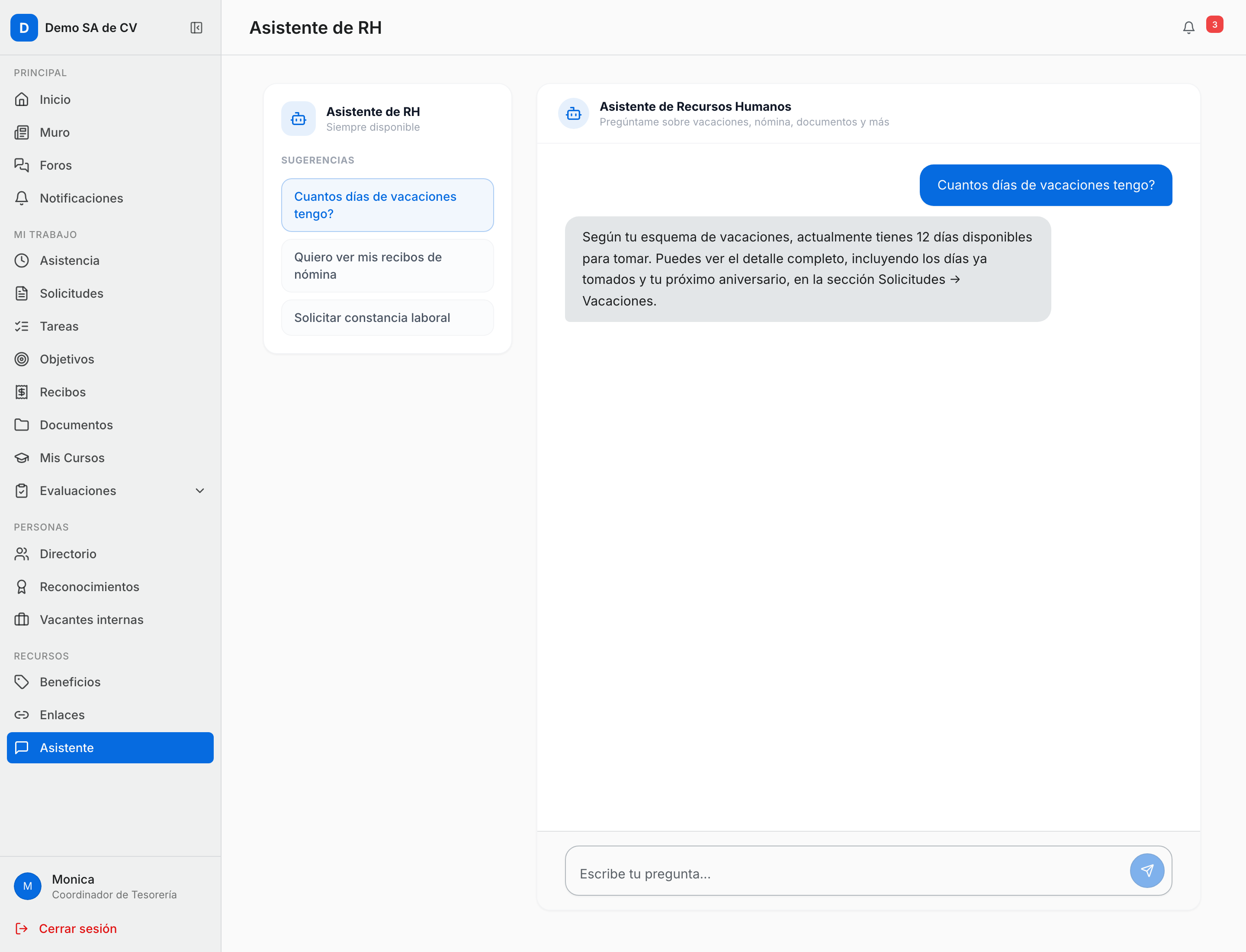The width and height of the screenshot is (1246, 952).
Task: Click the Recibos receipt icon
Action: [22, 392]
